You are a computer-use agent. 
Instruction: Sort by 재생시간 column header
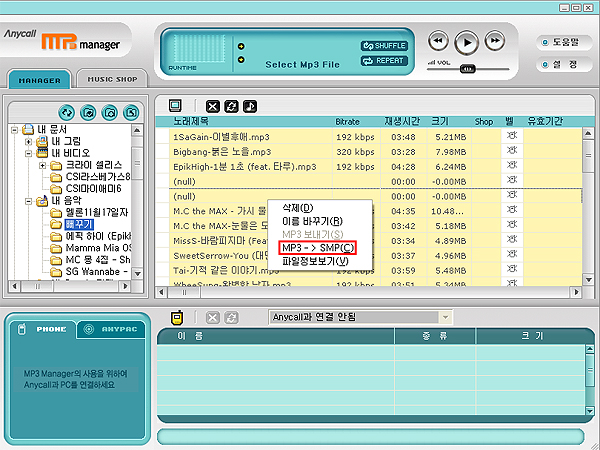(x=402, y=121)
